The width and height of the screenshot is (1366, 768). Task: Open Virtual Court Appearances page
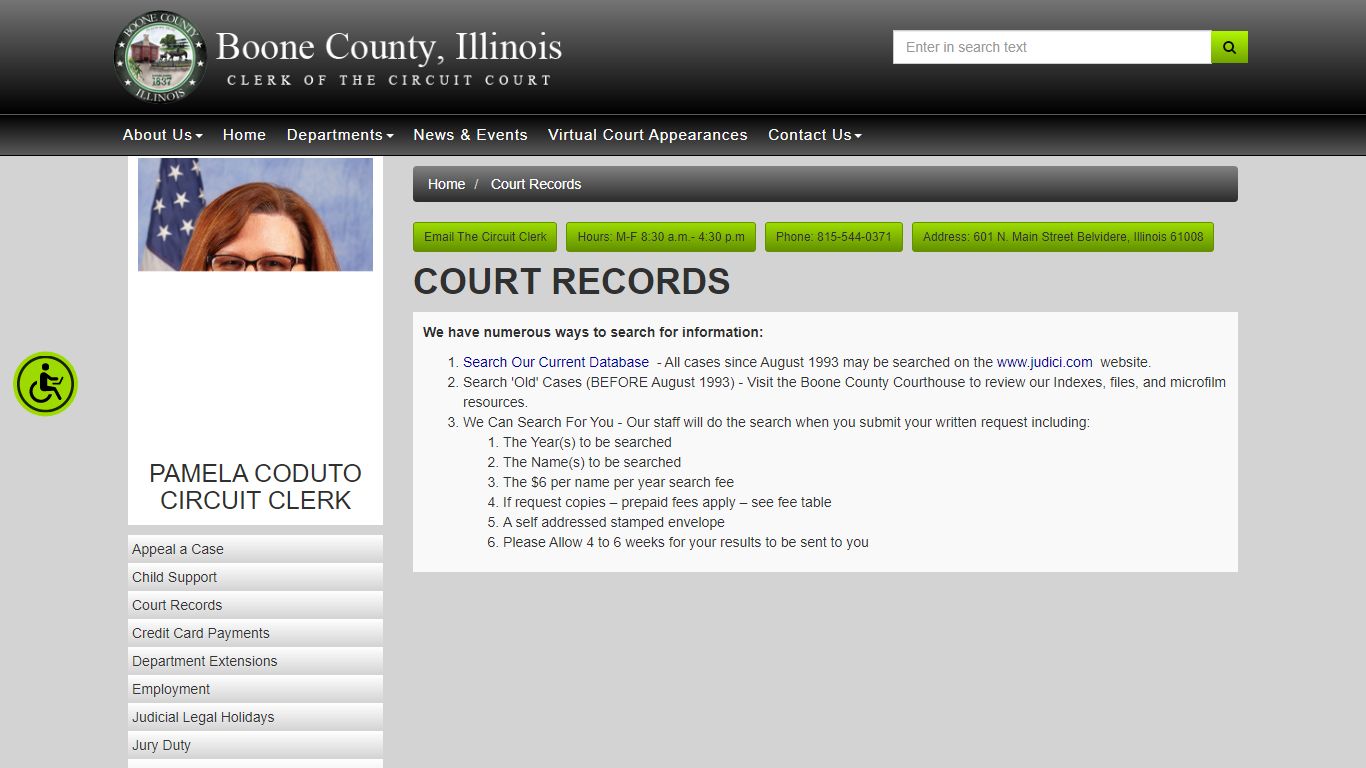tap(647, 135)
